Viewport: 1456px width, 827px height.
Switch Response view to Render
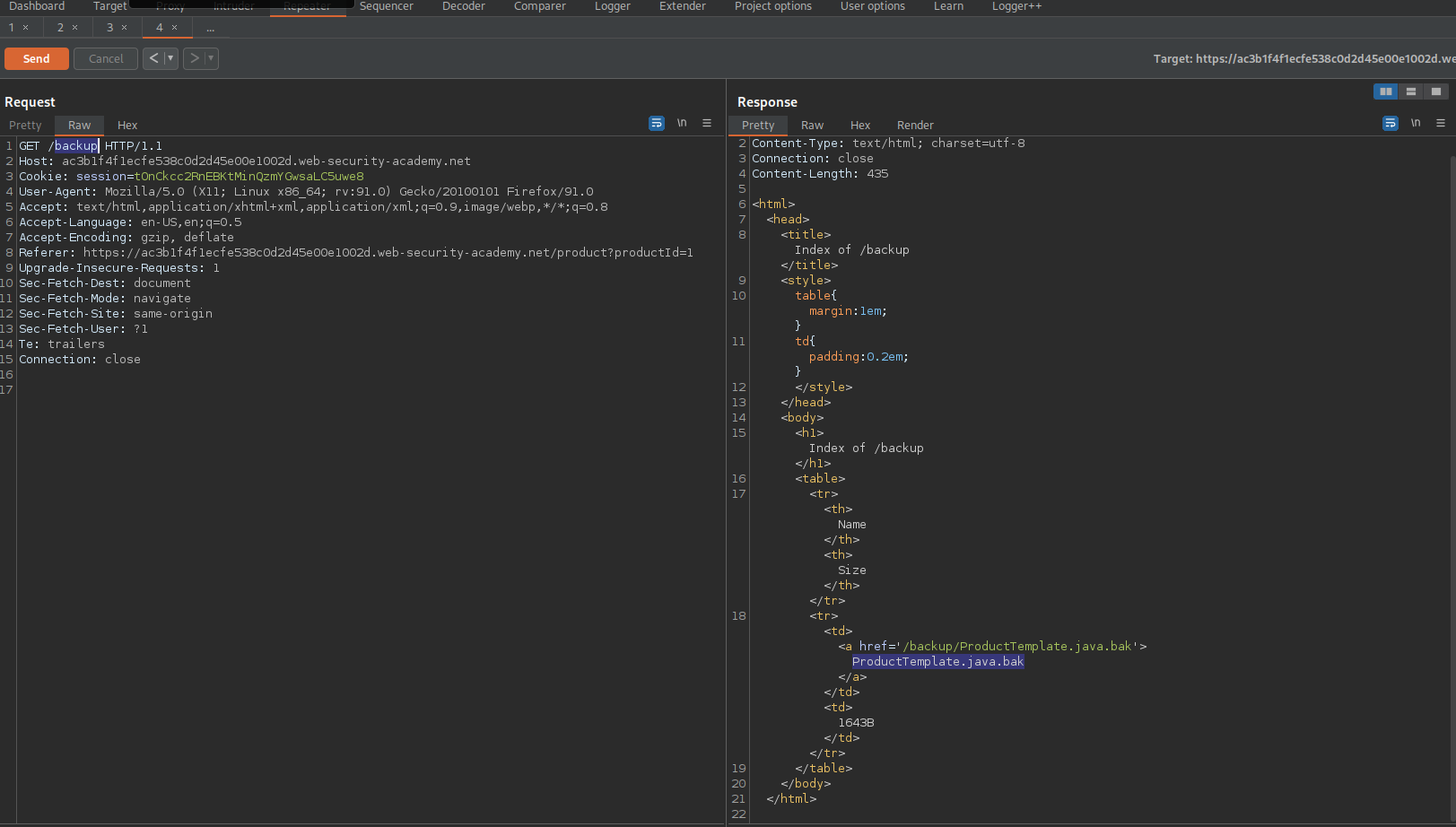tap(915, 126)
